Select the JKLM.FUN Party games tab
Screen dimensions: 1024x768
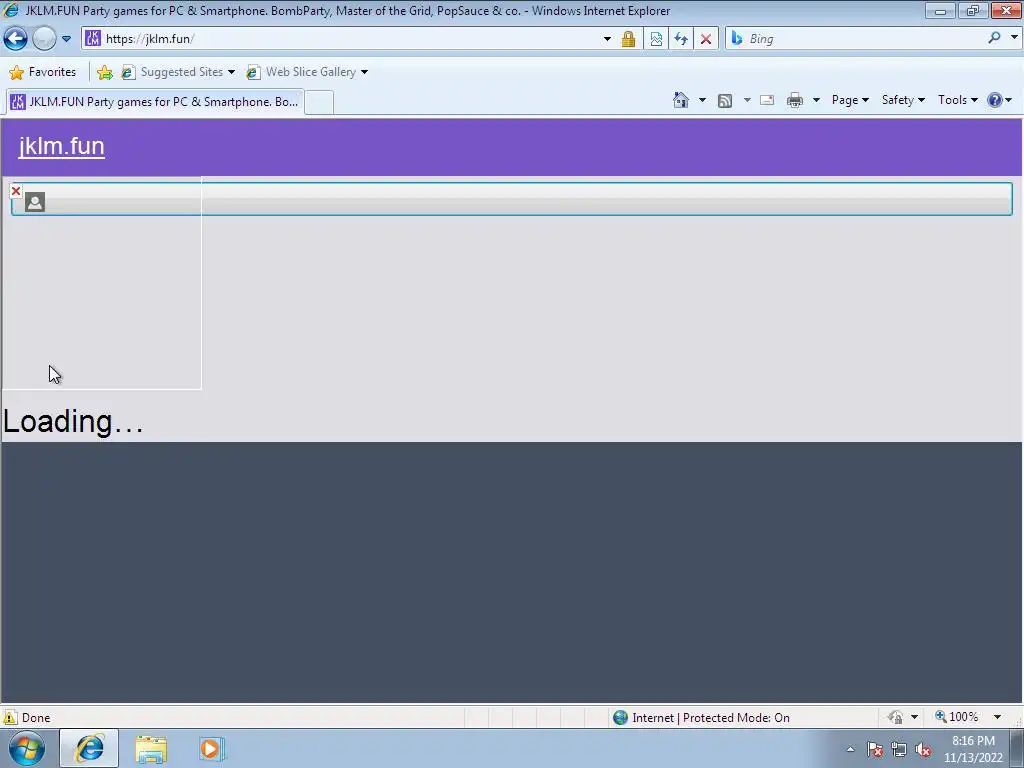pos(154,102)
